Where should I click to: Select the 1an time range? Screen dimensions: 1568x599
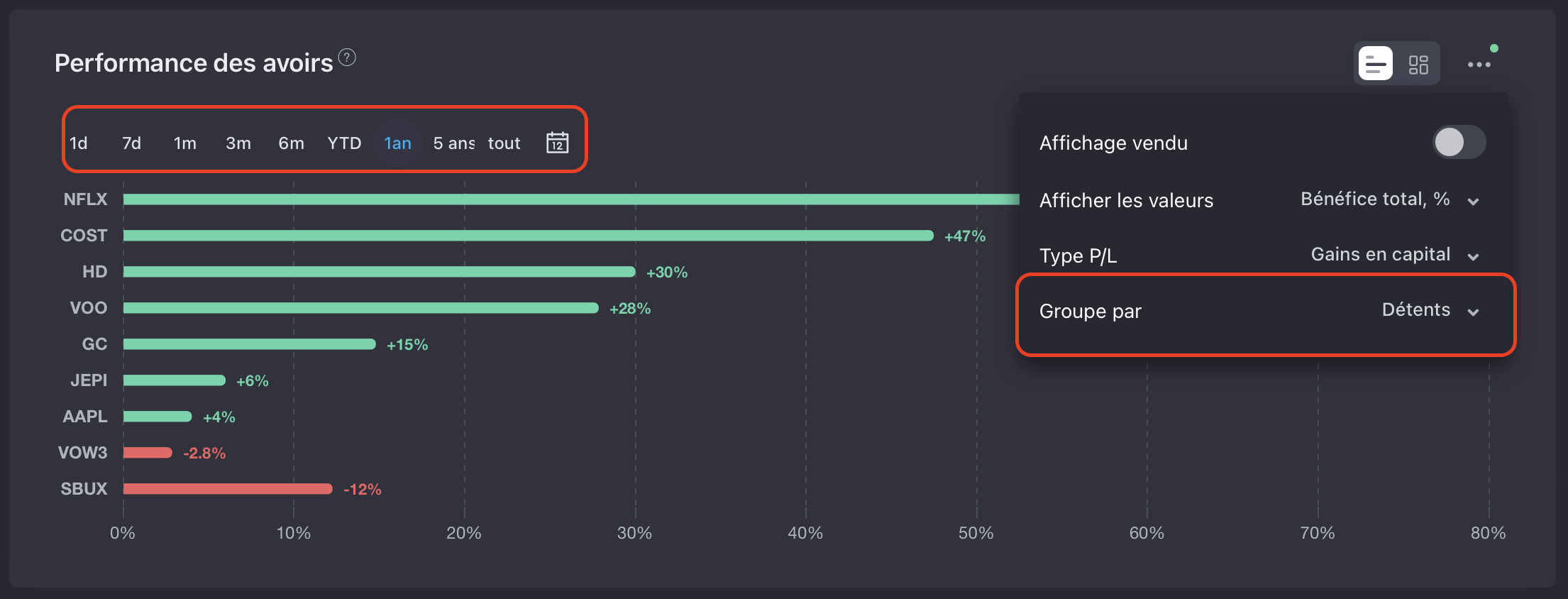coord(397,143)
